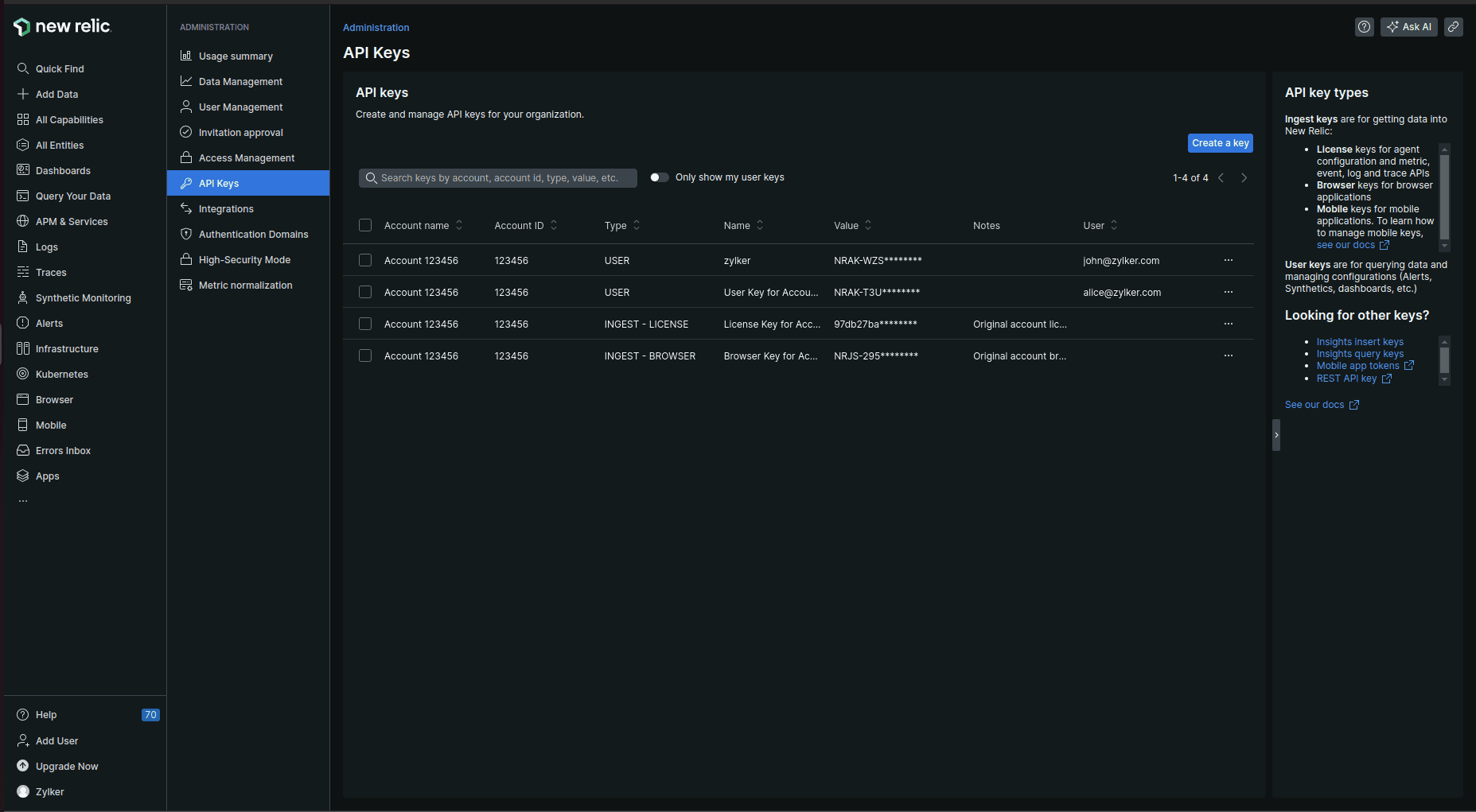Viewport: 1476px width, 812px height.
Task: Check the select-all keys checkbox
Action: (365, 226)
